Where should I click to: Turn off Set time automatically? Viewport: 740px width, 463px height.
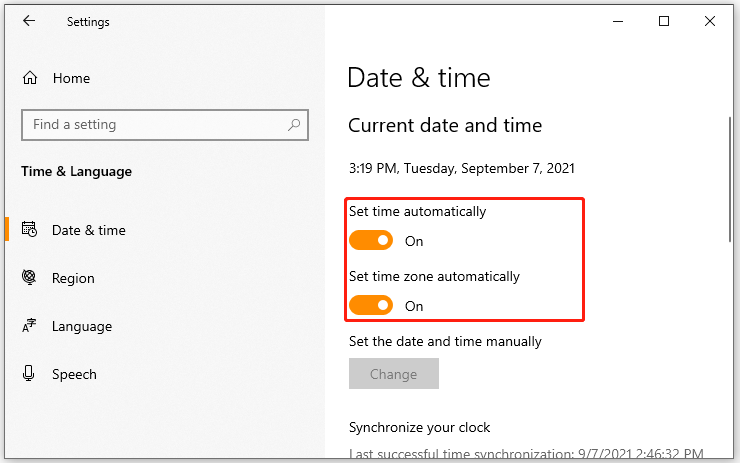371,240
